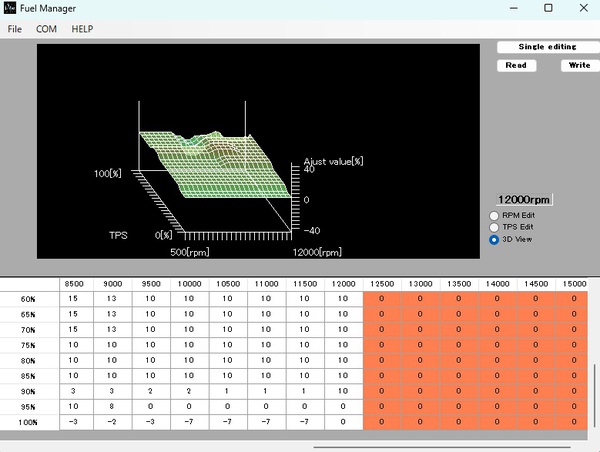Click the Read button
This screenshot has width=600, height=452.
[516, 65]
